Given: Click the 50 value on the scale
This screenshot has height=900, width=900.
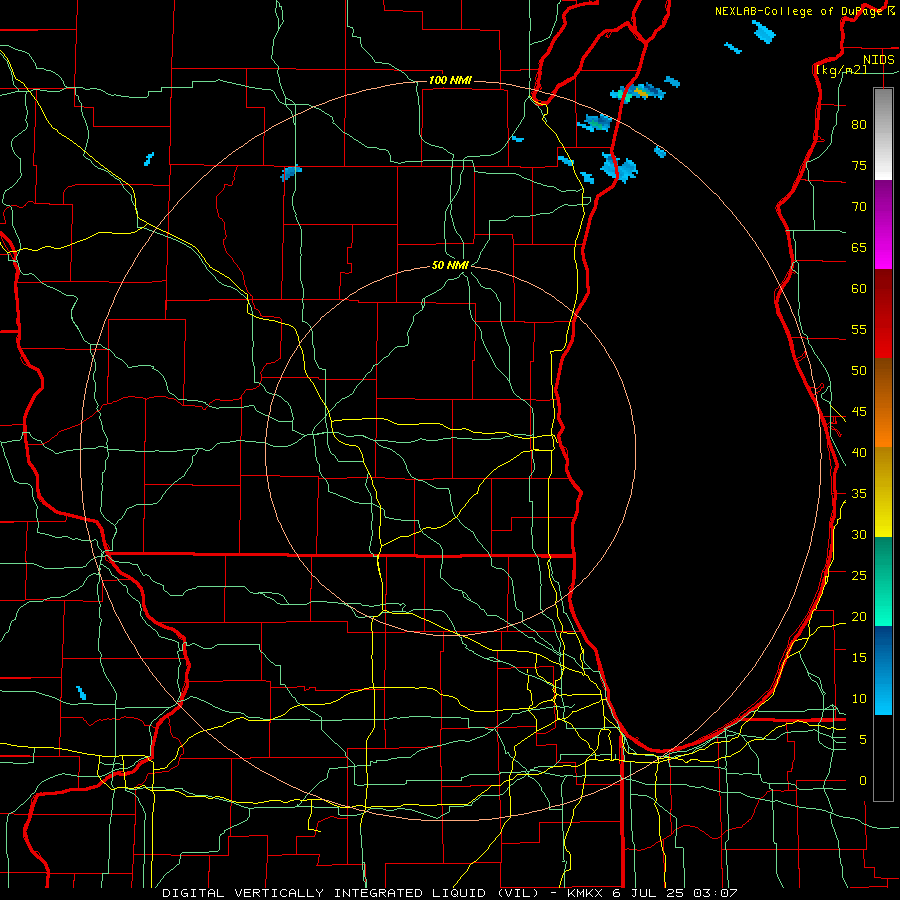Looking at the screenshot, I should click(x=859, y=370).
